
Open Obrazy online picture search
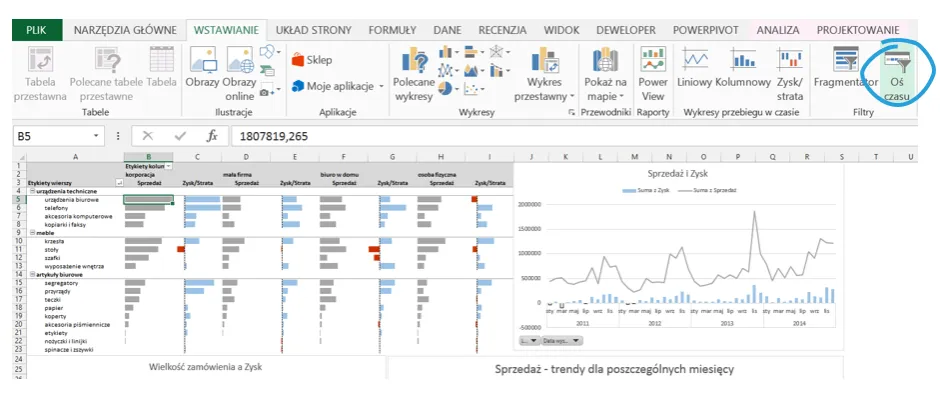coord(240,73)
